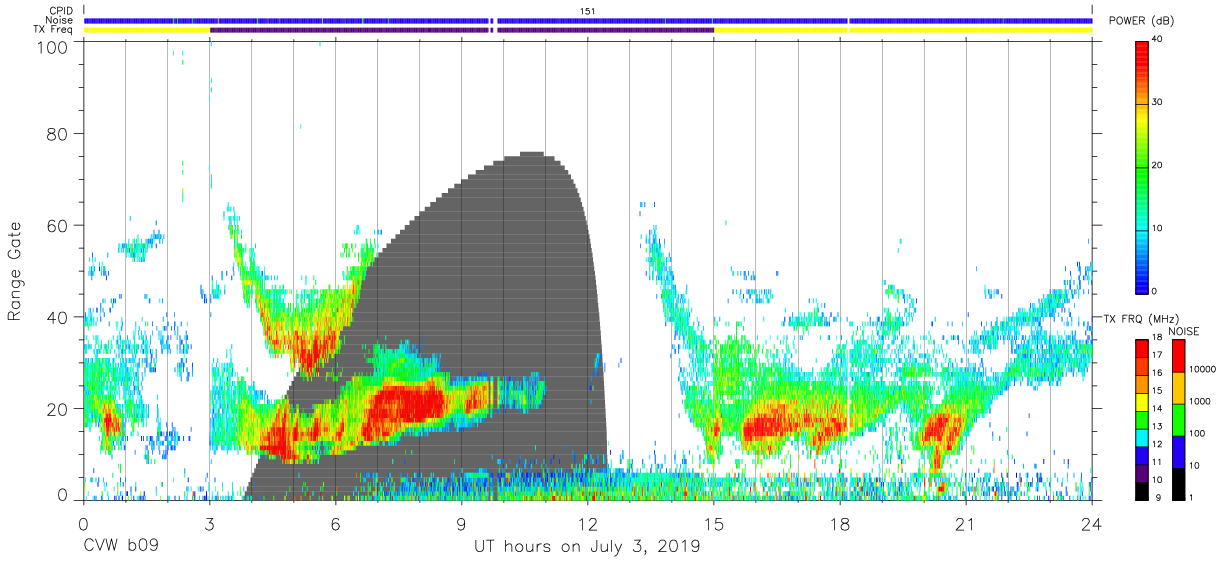
Task: Click x-axis tick label 12
Action: tap(588, 523)
